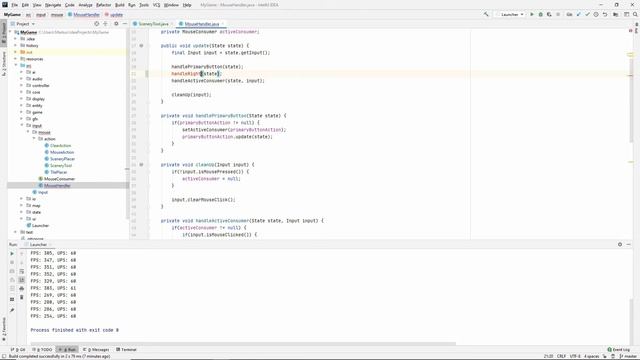The image size is (640, 360).
Task: Open the File menu
Action: click(x=14, y=5)
